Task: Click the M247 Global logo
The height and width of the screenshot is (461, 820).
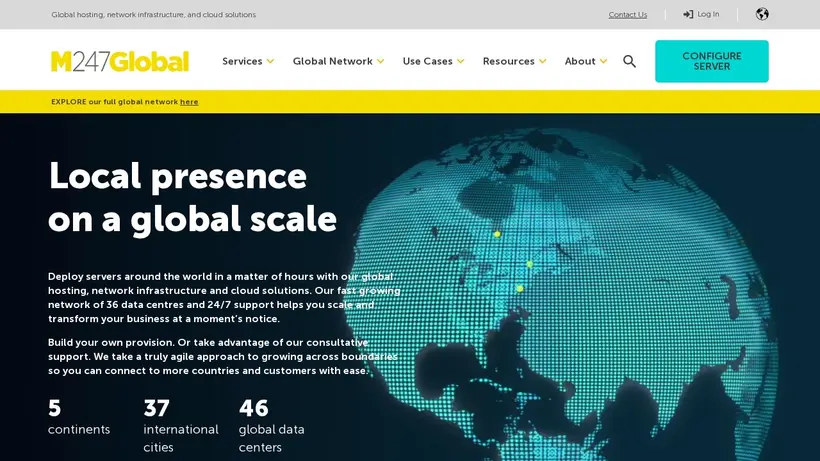Action: tap(120, 61)
